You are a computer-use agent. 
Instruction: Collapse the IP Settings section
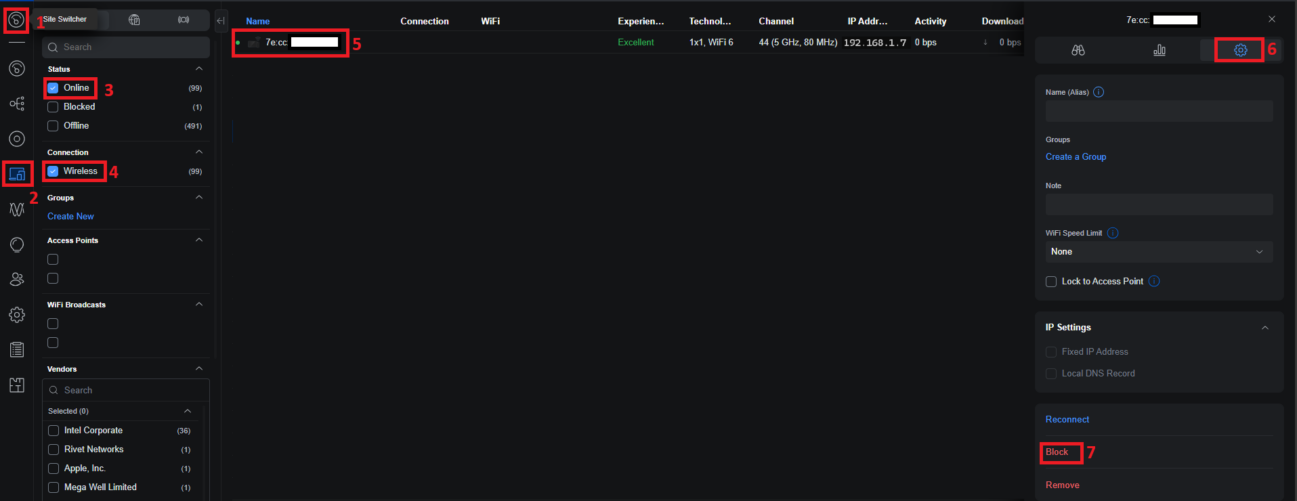(x=1264, y=328)
